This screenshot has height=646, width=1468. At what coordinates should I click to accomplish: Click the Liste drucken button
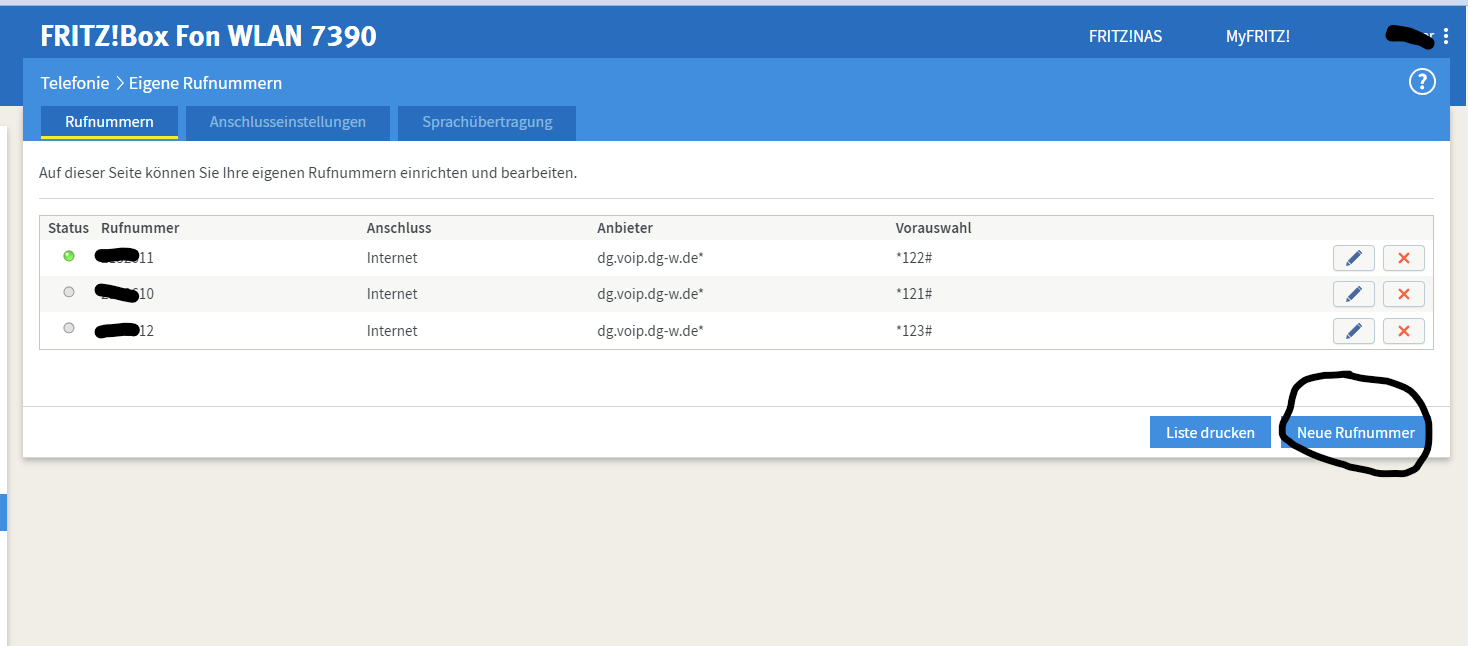1210,432
